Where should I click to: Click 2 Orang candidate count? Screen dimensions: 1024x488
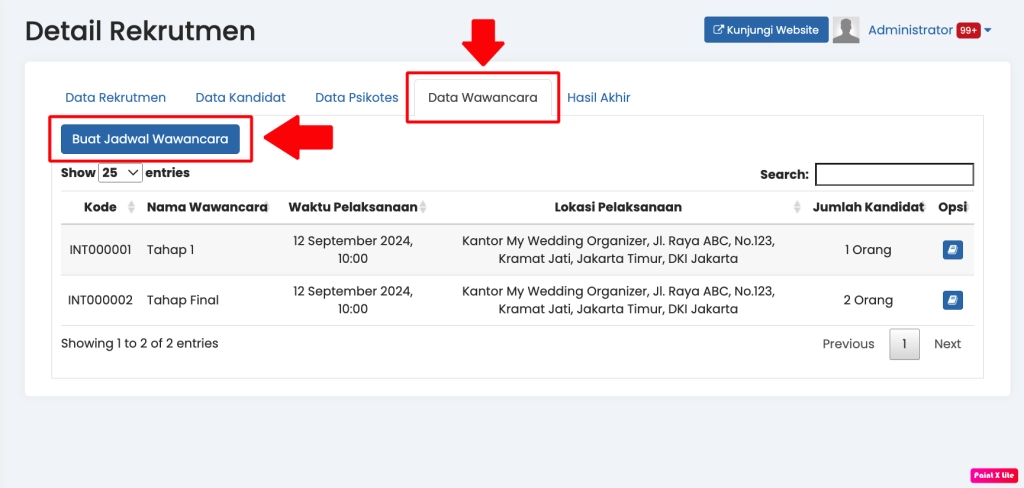(x=868, y=301)
